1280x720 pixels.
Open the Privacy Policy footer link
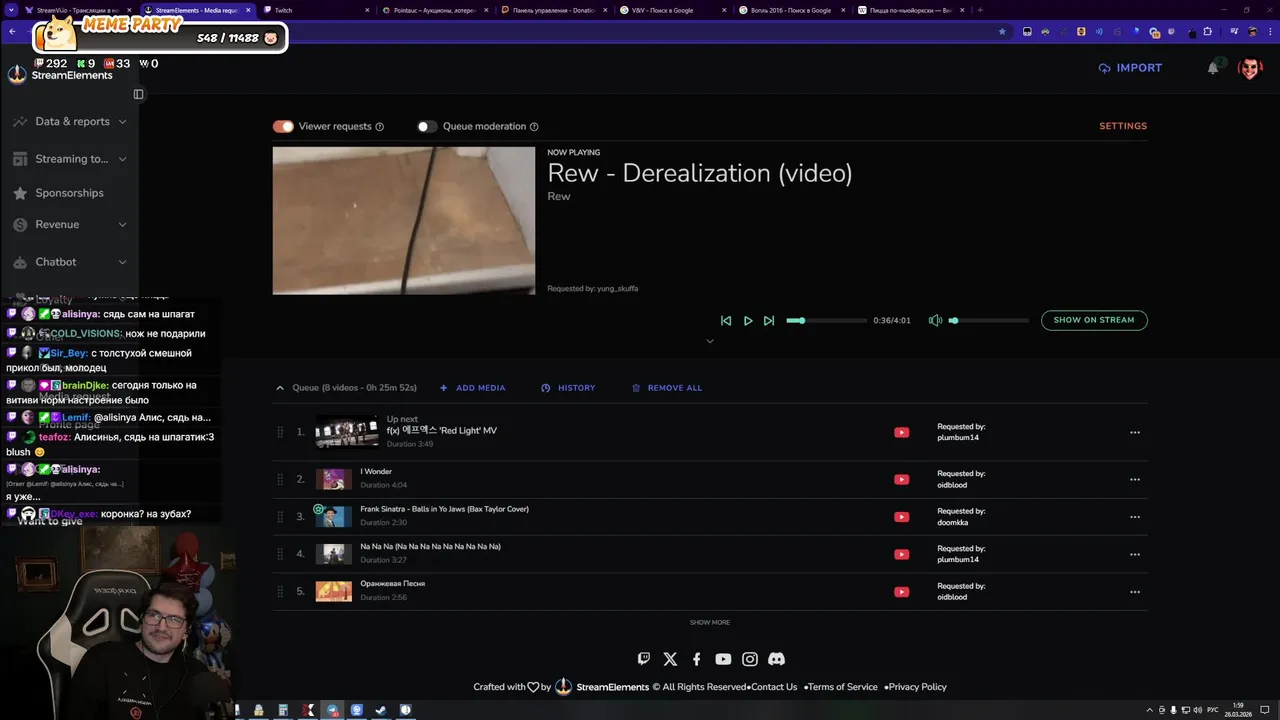pos(918,687)
